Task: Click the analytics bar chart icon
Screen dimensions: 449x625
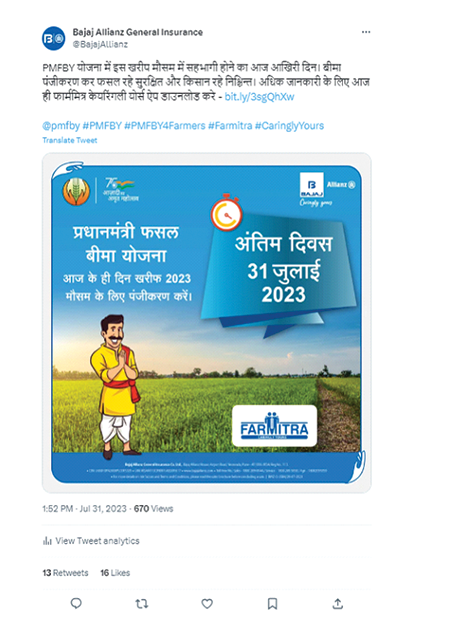Action: [47, 541]
